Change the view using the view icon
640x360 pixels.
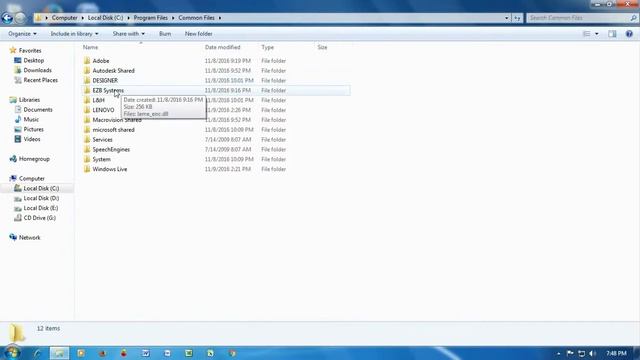[586, 34]
